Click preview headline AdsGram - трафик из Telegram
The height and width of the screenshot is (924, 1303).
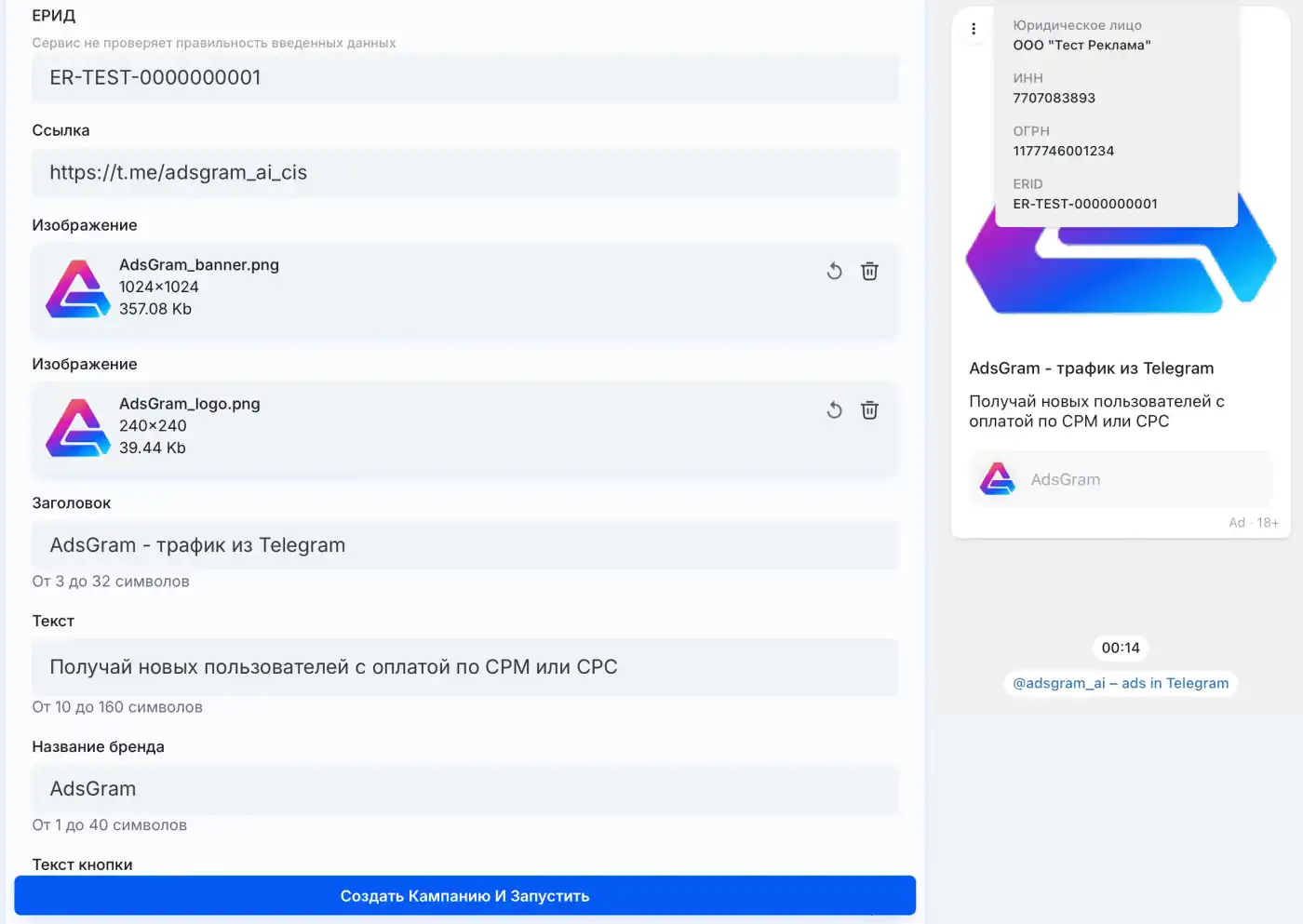coord(1092,368)
